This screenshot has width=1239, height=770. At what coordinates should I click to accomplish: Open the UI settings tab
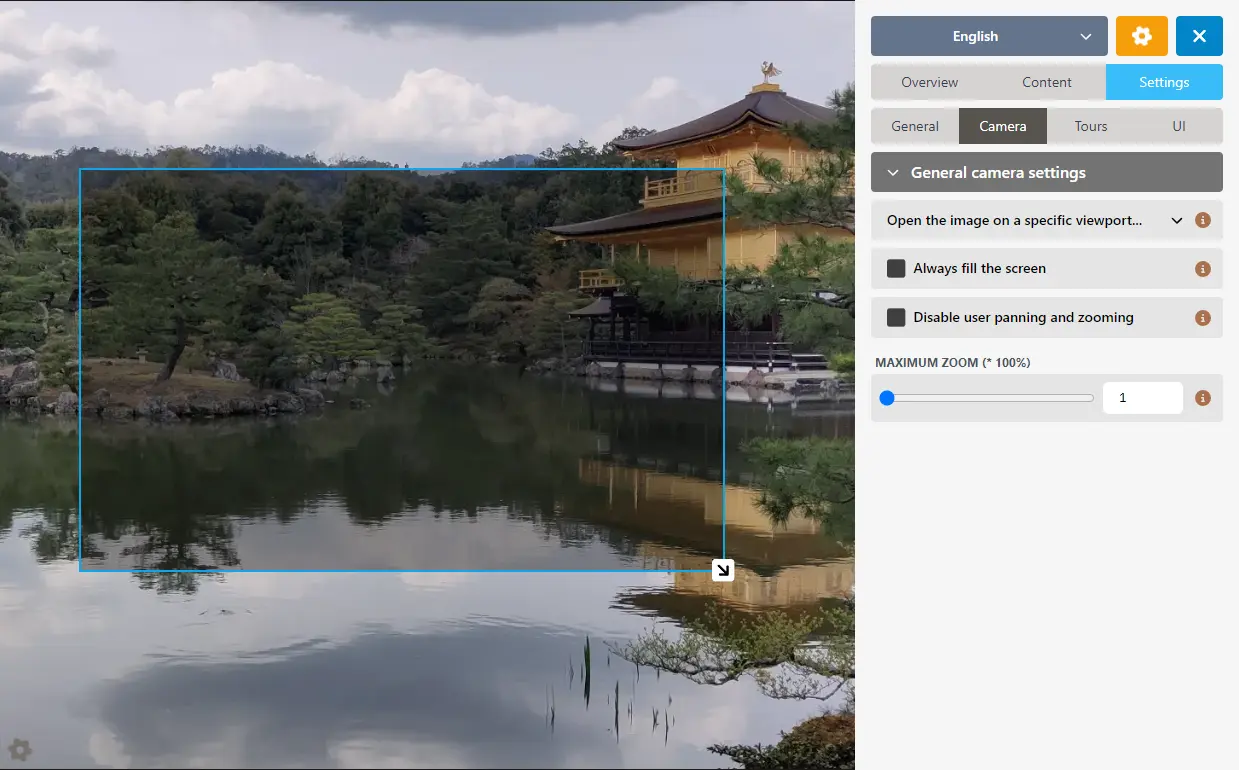click(1178, 125)
